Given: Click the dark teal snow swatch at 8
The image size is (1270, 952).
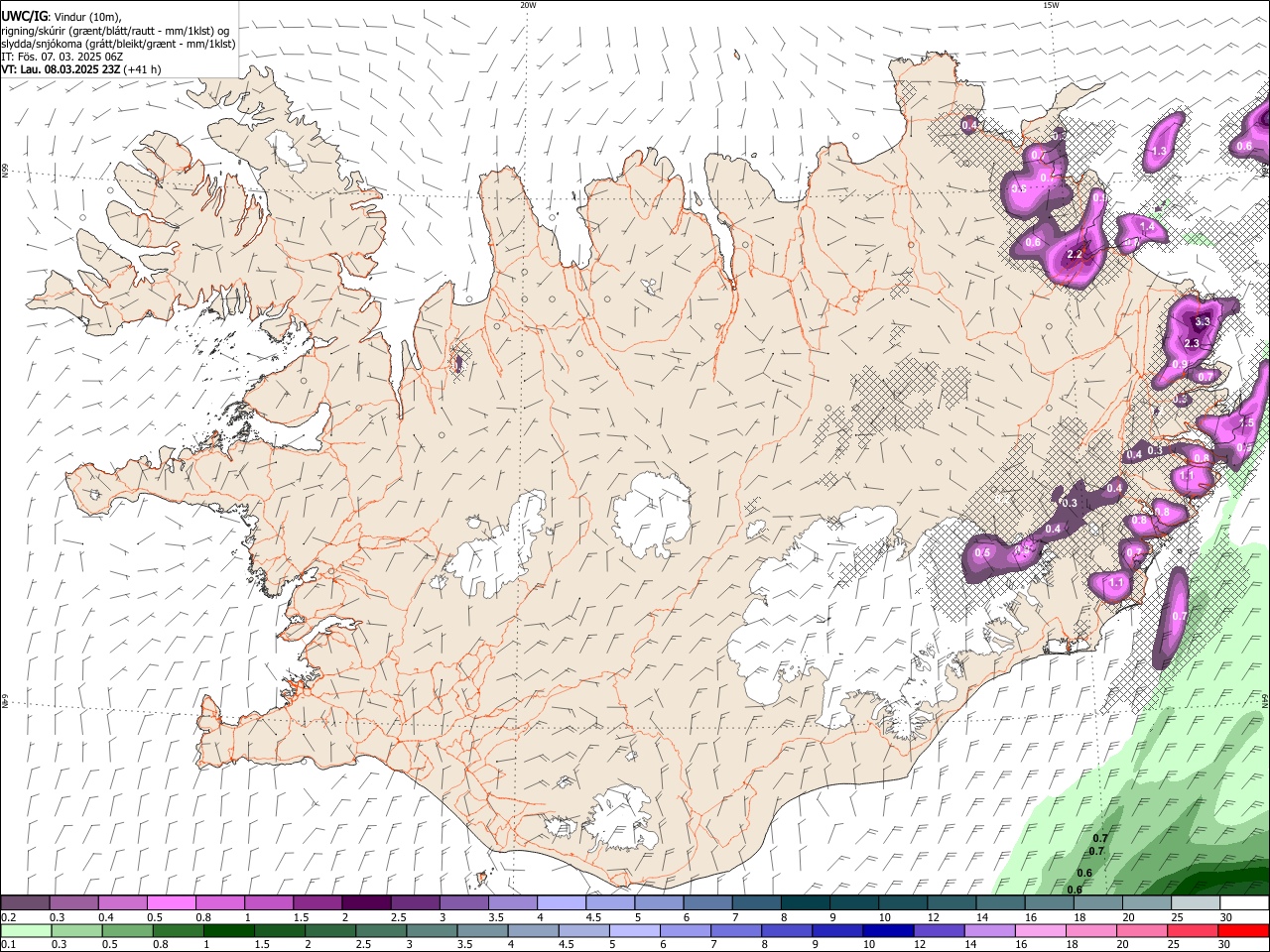Looking at the screenshot, I should tap(804, 903).
